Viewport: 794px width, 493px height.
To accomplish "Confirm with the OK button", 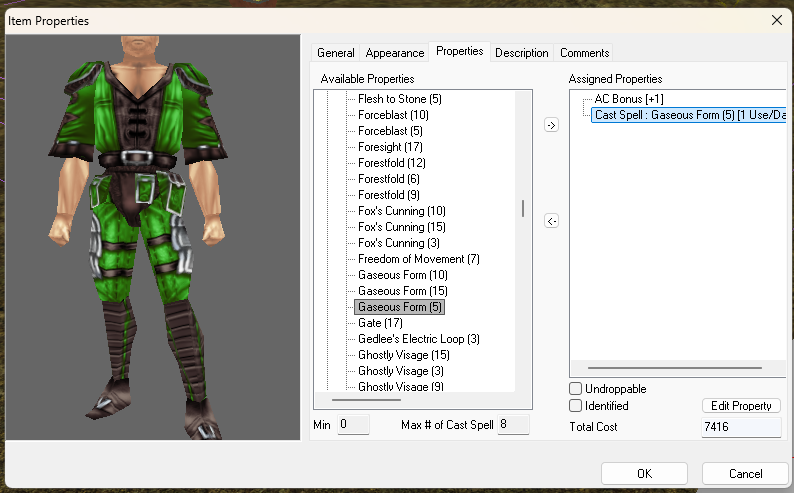I will click(644, 473).
